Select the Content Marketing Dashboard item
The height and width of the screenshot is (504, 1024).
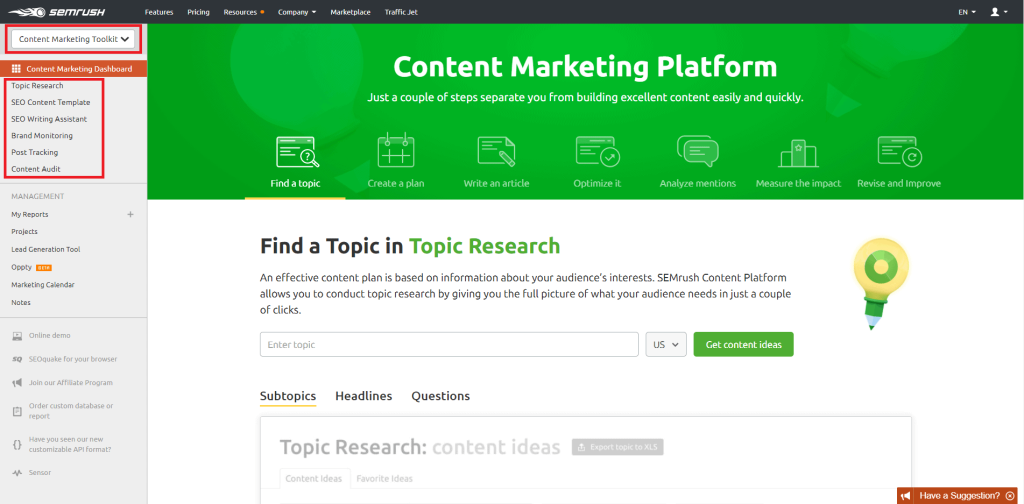(73, 69)
